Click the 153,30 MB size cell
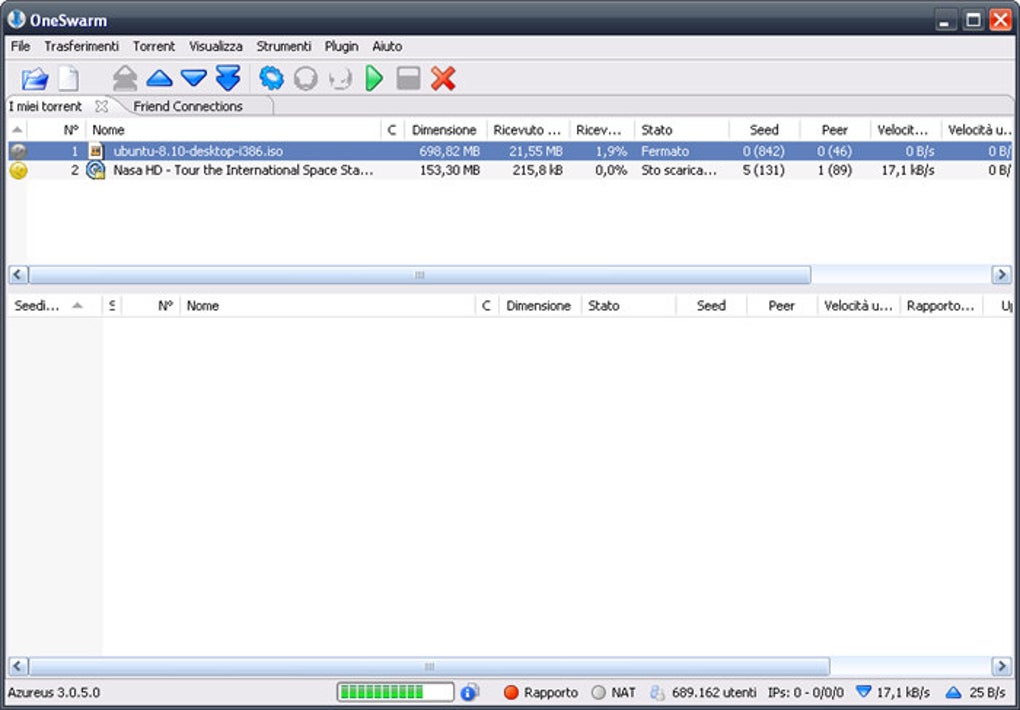This screenshot has width=1020, height=710. point(450,171)
